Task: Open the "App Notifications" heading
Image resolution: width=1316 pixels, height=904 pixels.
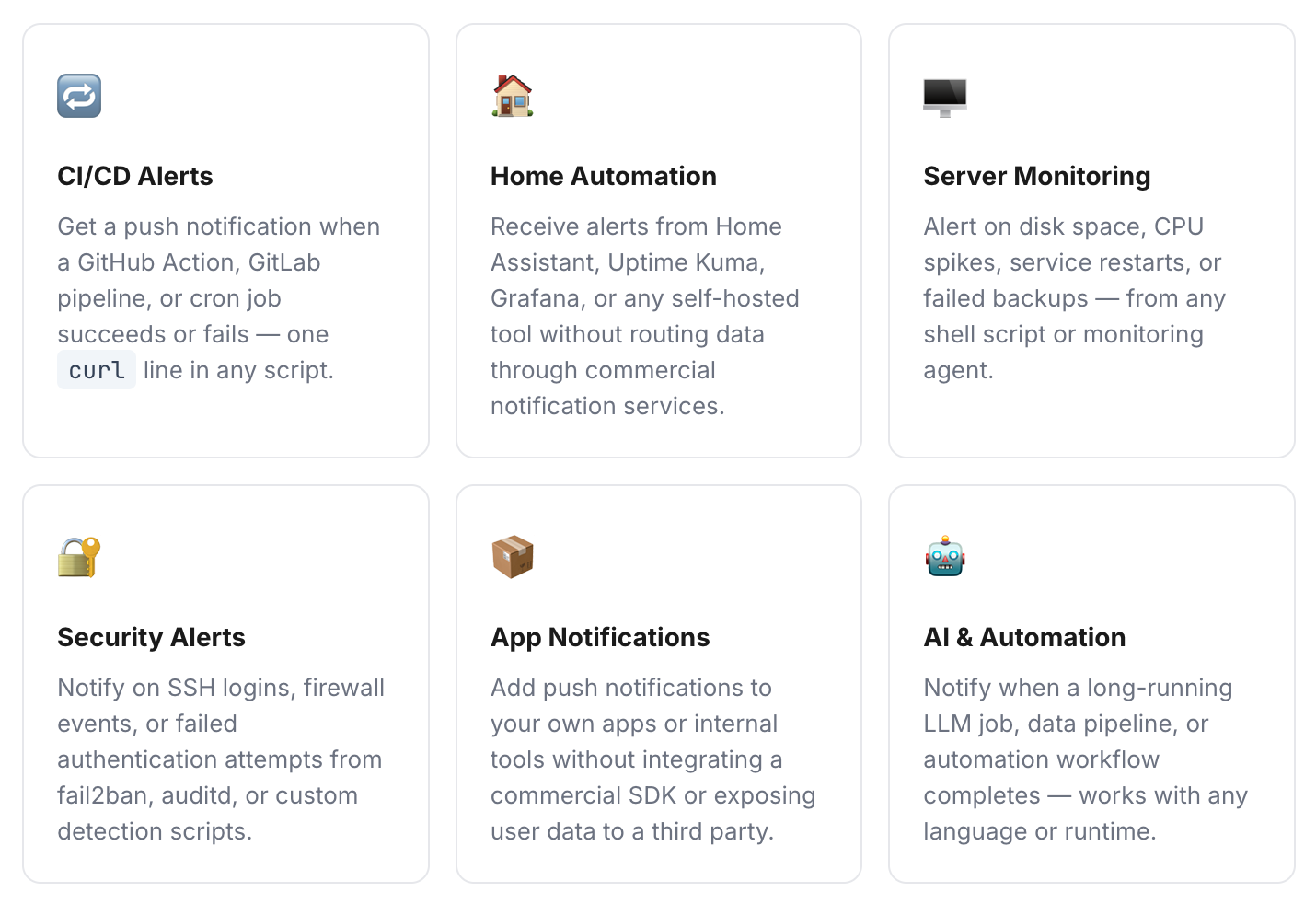Action: click(600, 637)
